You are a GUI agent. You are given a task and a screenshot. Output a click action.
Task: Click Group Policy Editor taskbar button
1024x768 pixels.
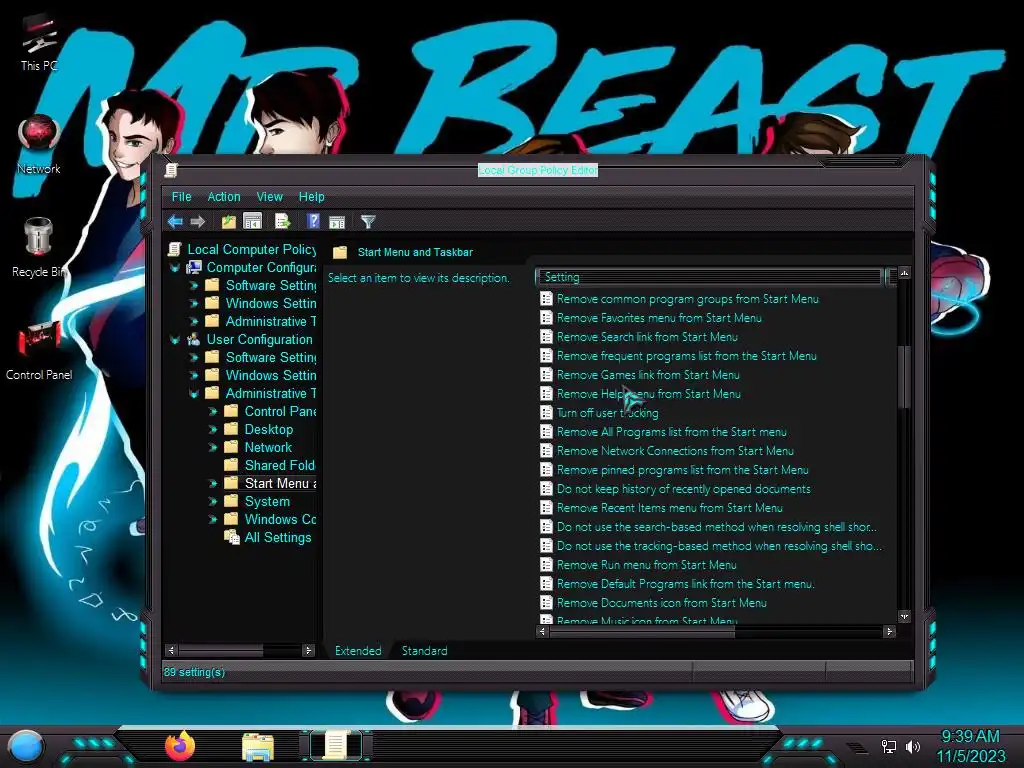pos(336,745)
